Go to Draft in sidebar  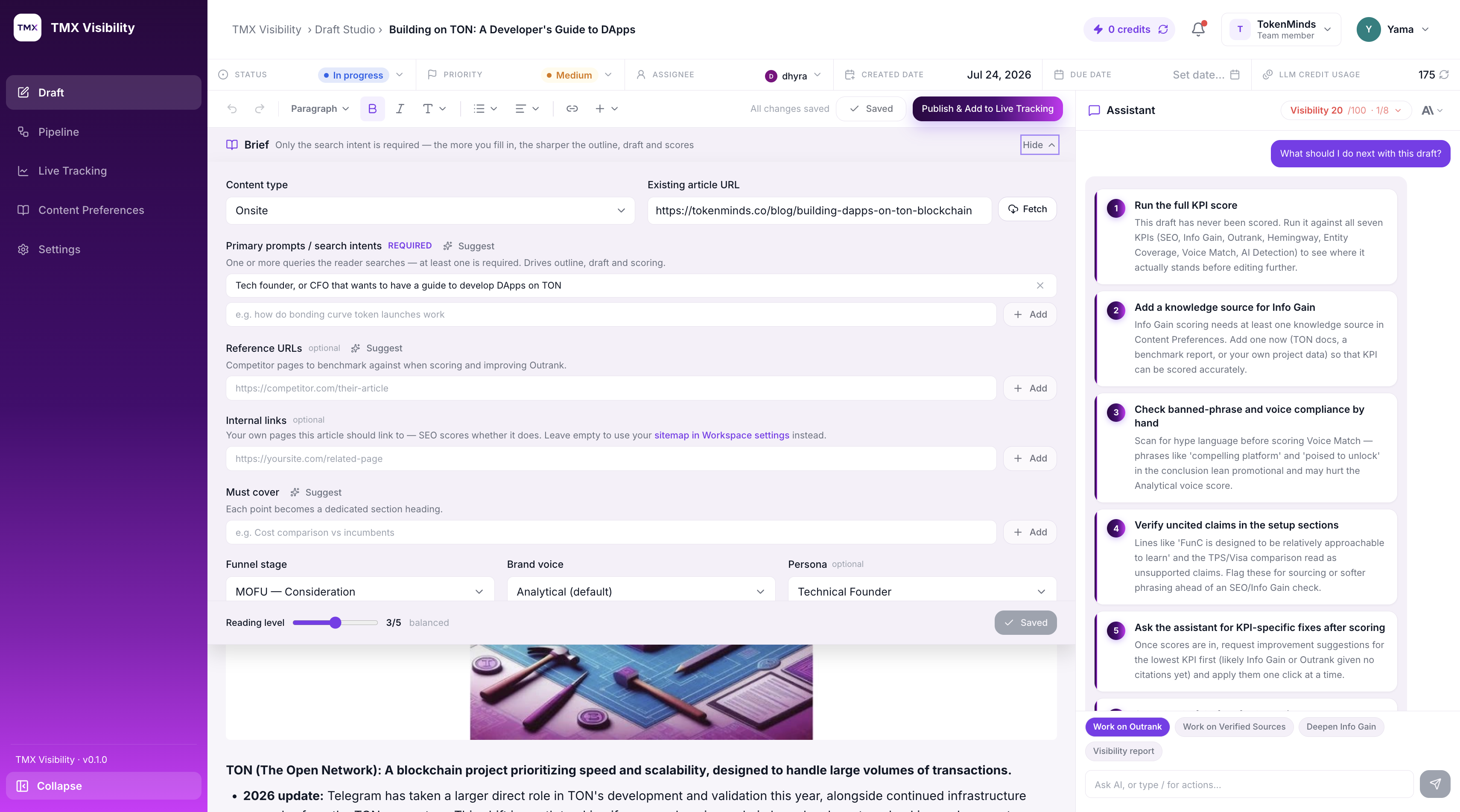104,92
